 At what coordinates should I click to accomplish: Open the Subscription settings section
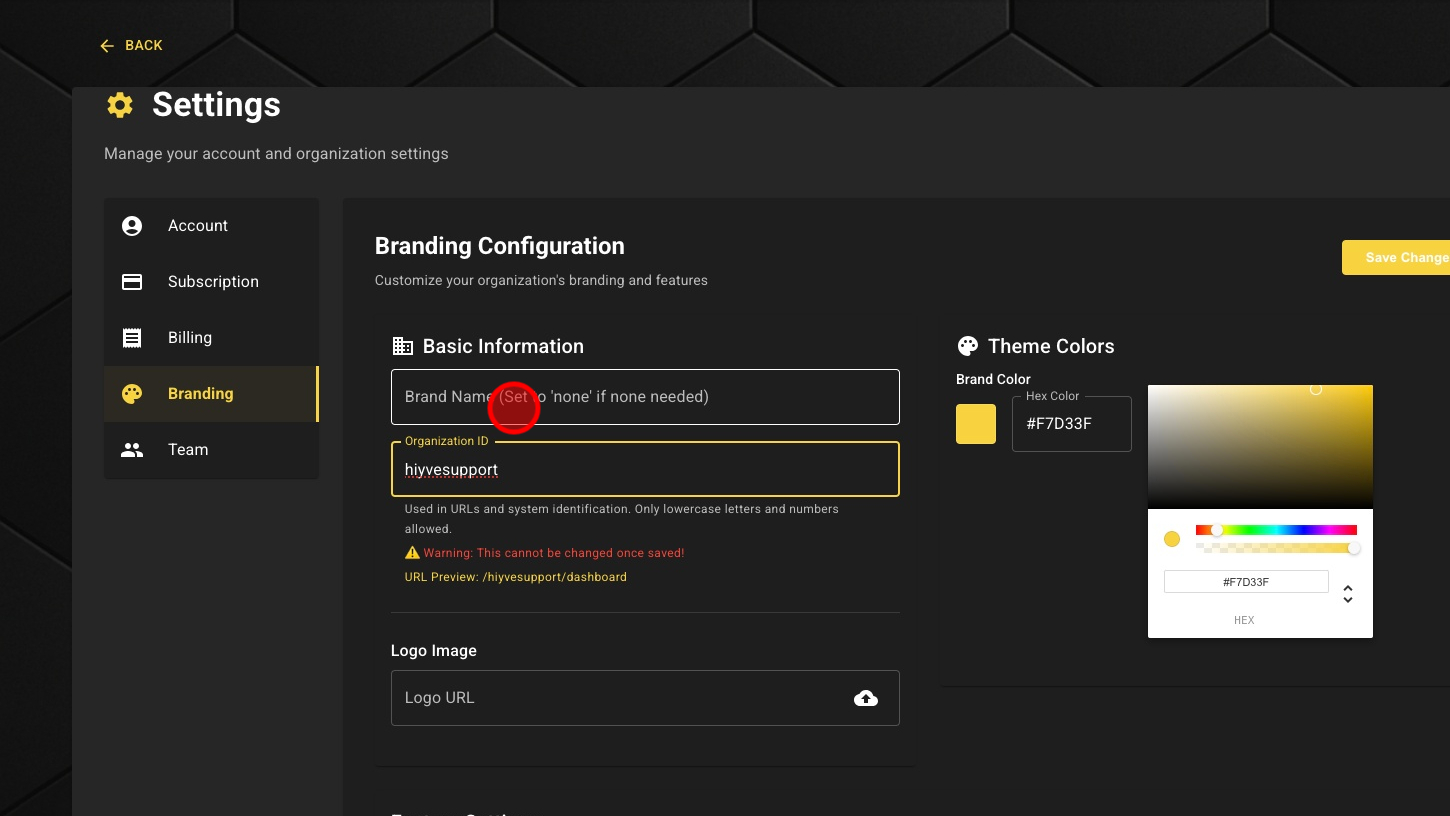tap(212, 282)
